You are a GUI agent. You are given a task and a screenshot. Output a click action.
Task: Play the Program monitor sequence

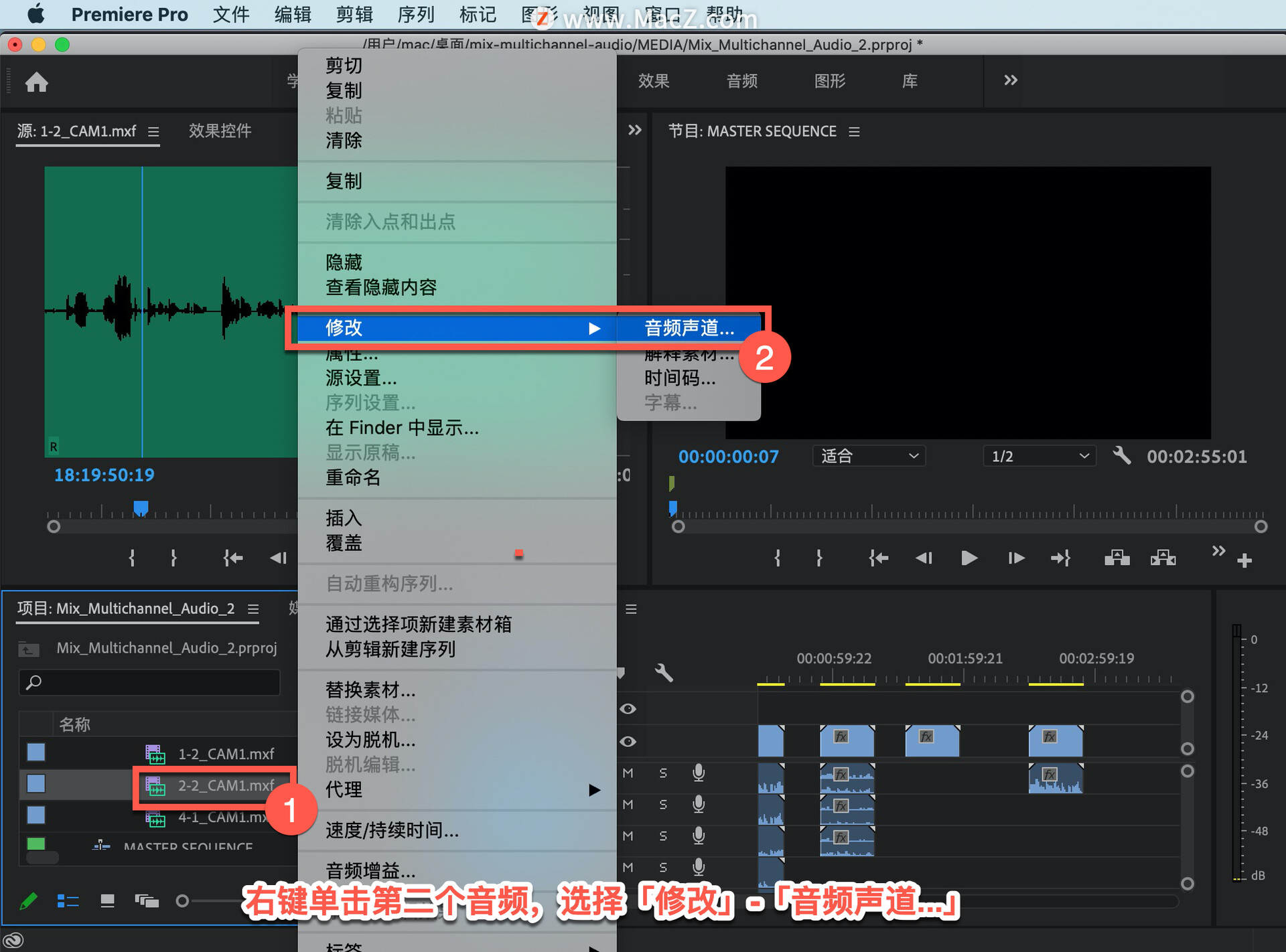click(969, 558)
